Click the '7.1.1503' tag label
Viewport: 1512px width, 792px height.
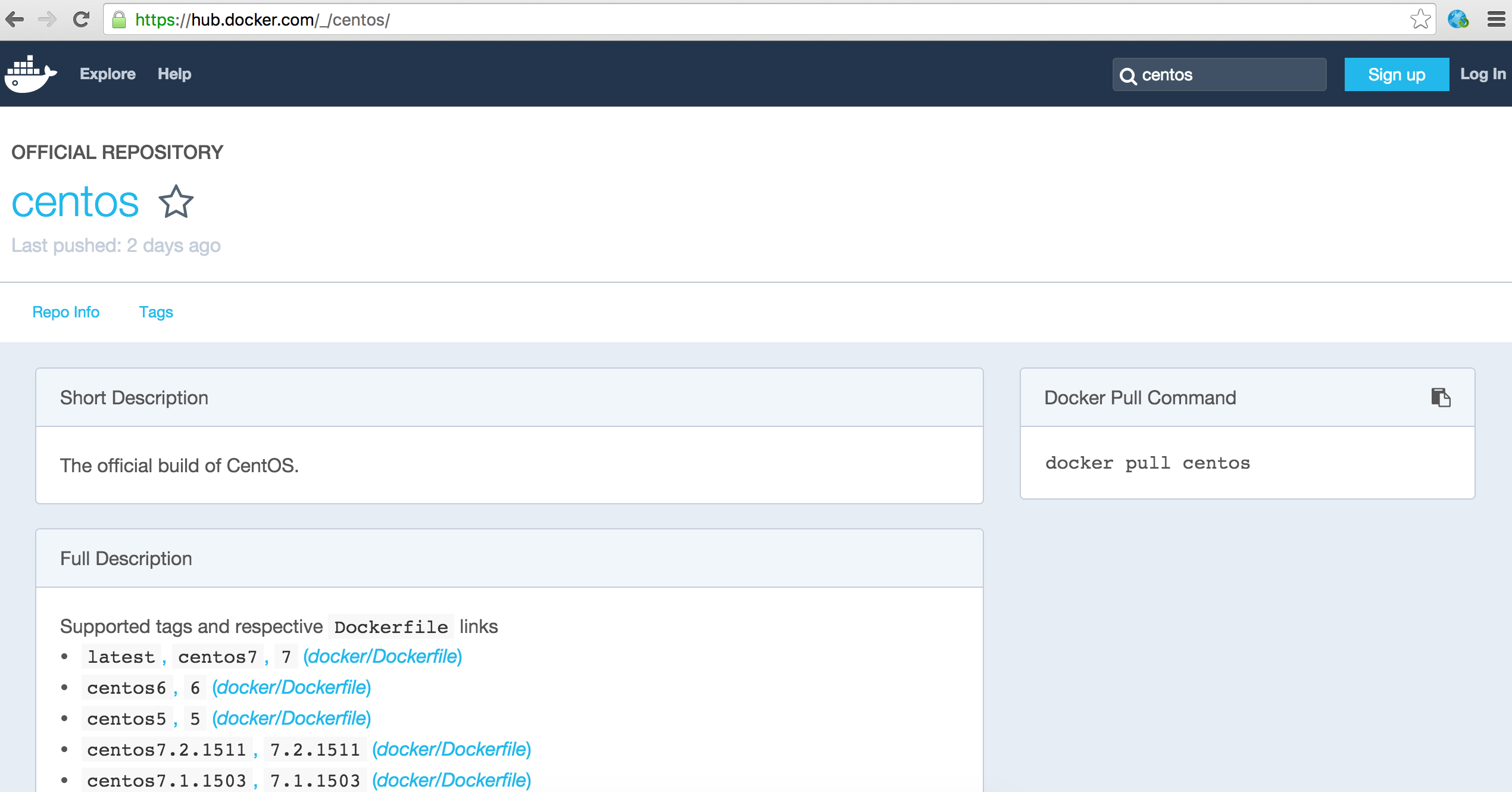pos(315,781)
